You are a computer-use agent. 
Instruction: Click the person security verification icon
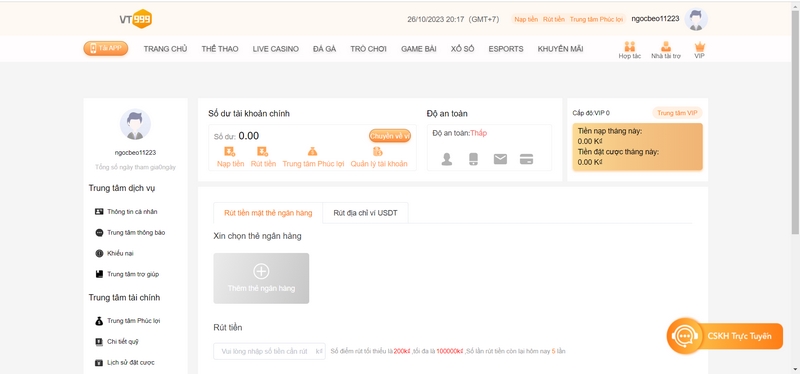tap(447, 159)
